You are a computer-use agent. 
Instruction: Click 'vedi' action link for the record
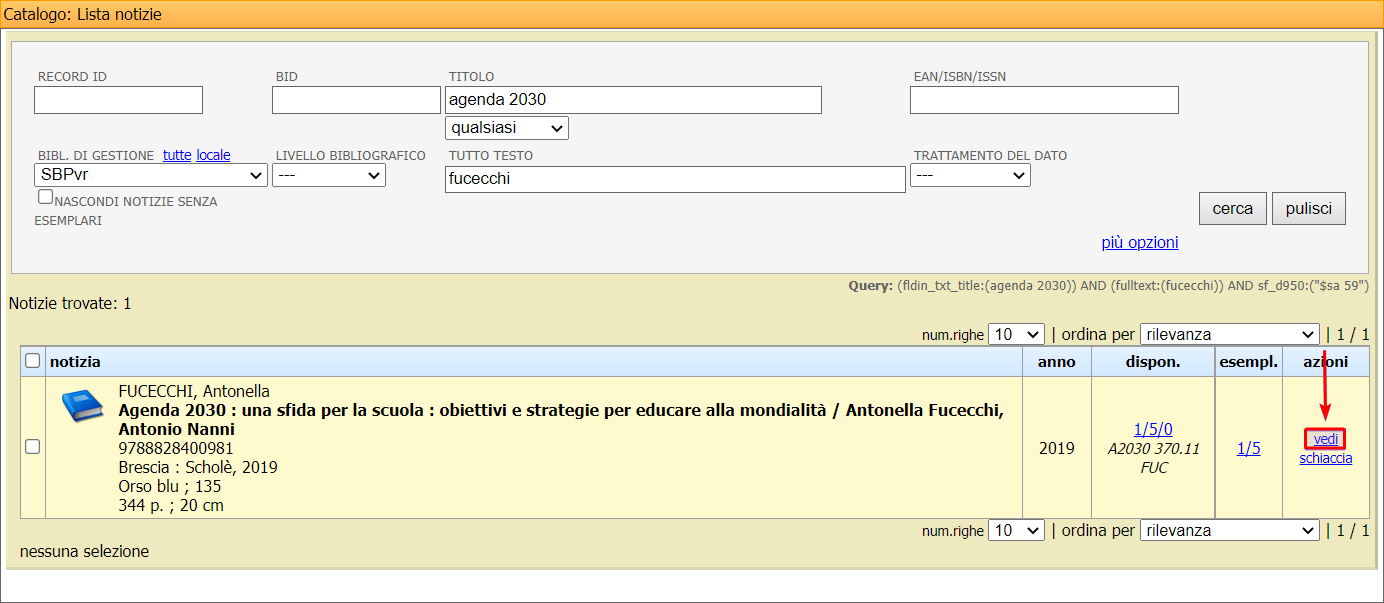point(1325,439)
